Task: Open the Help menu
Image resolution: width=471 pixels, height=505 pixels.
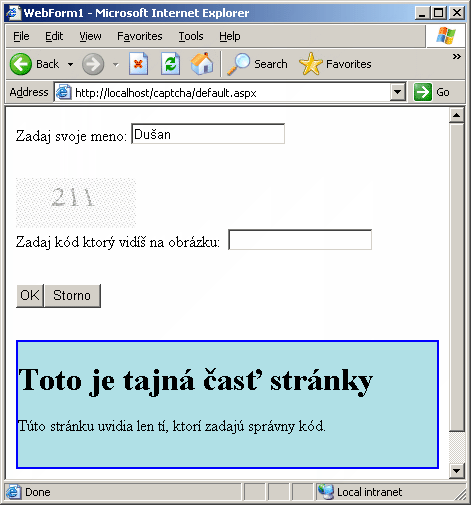Action: 230,36
